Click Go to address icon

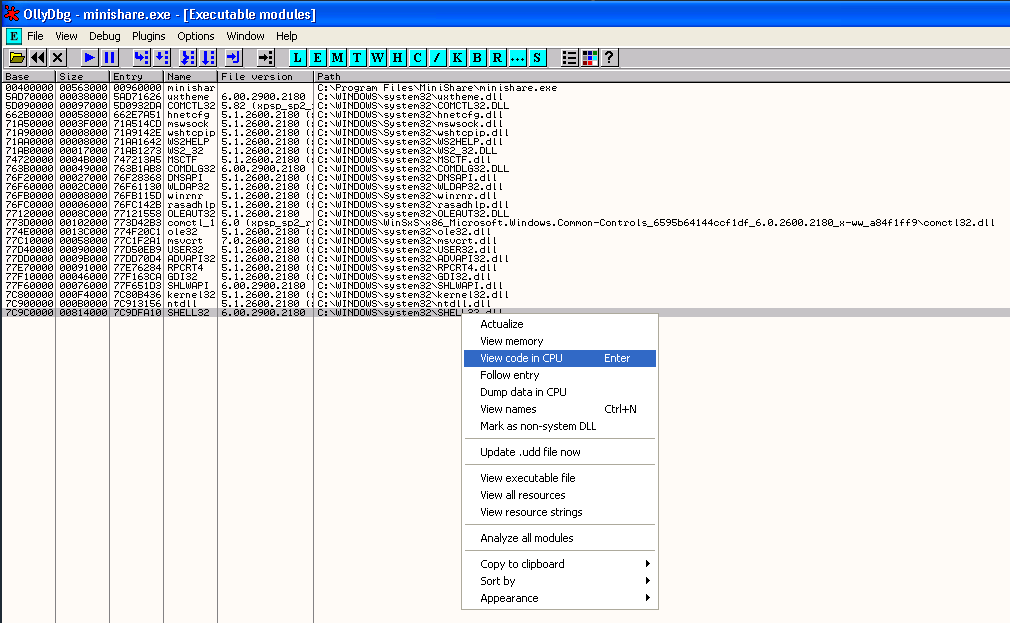click(265, 58)
